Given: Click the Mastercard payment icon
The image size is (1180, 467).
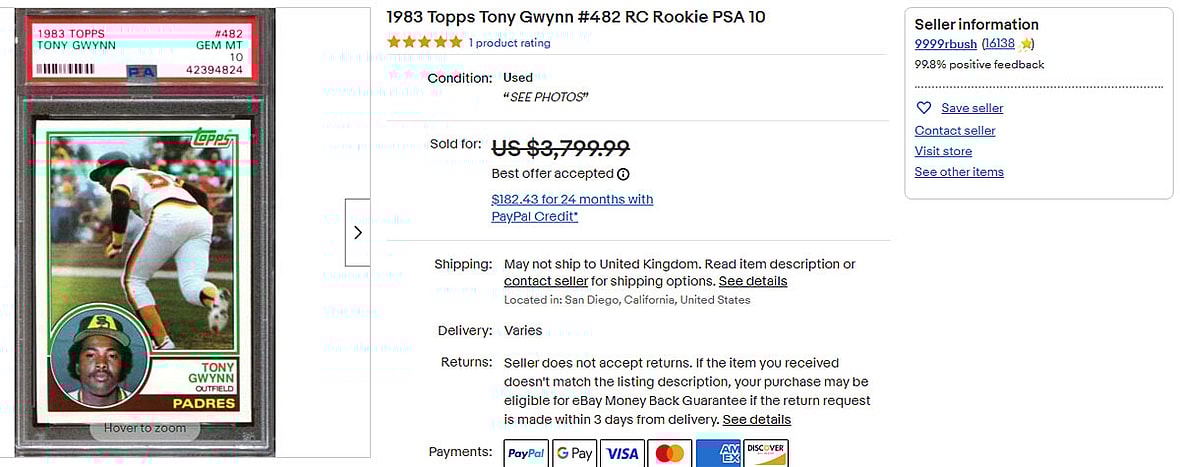Looking at the screenshot, I should (670, 453).
